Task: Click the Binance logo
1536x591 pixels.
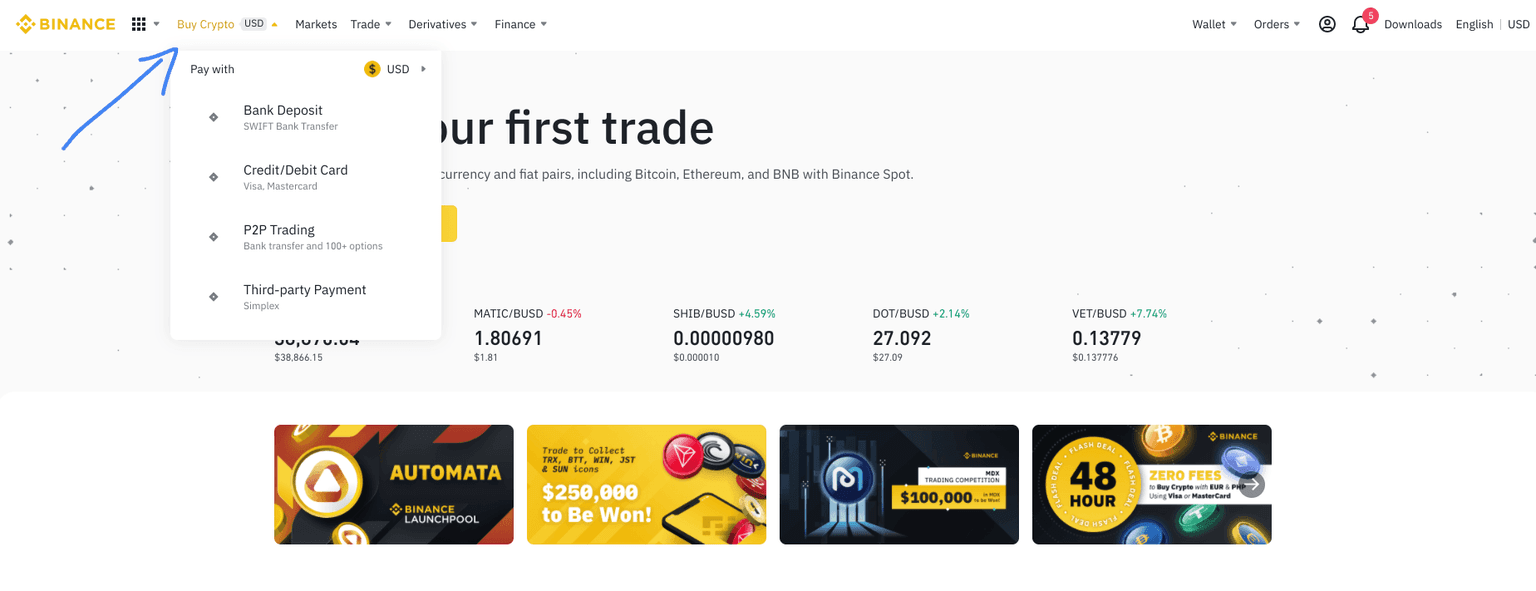Action: (66, 24)
